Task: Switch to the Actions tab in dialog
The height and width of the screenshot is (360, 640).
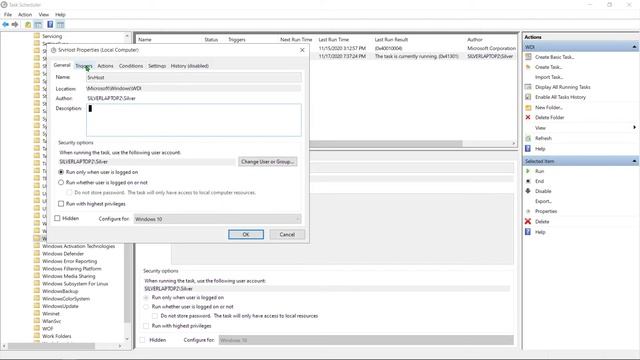Action: pyautogui.click(x=105, y=66)
